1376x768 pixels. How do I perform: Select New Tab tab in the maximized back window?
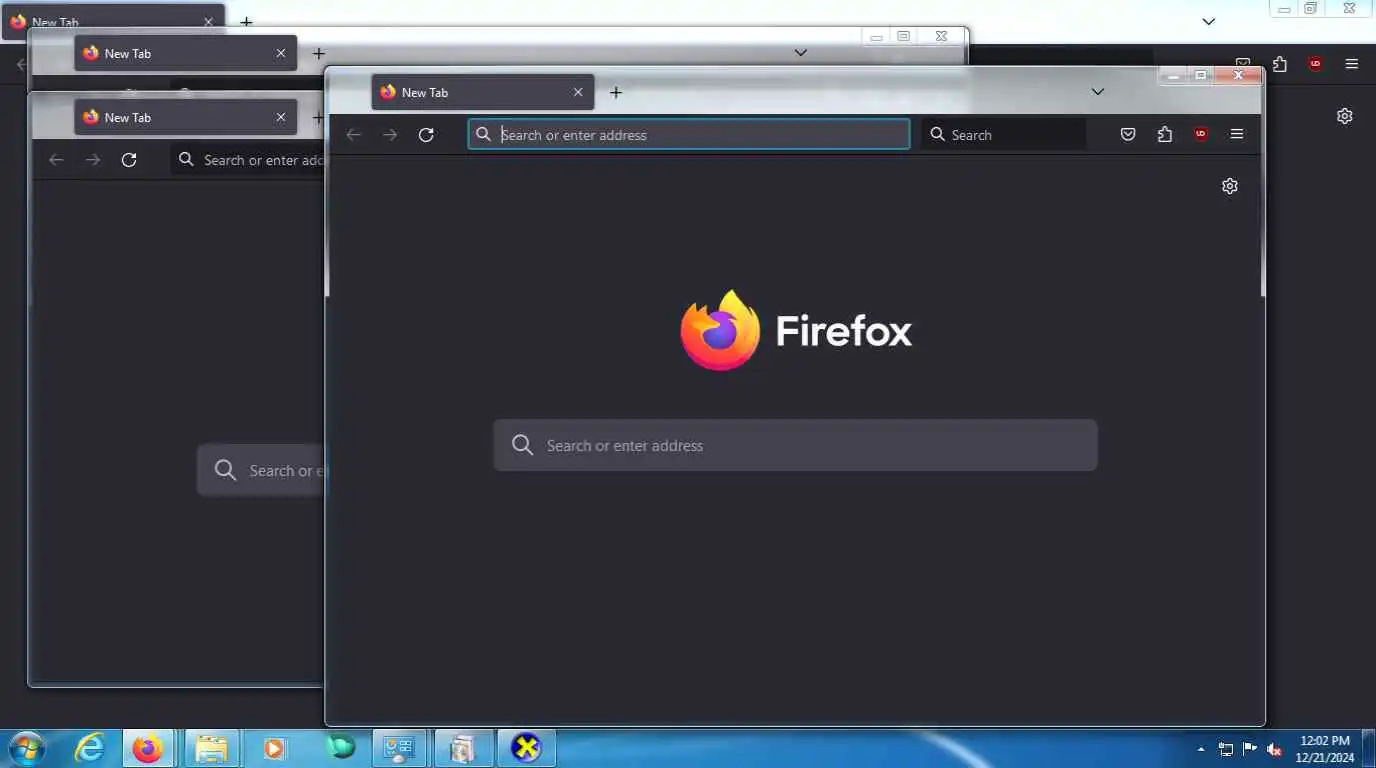[x=112, y=22]
